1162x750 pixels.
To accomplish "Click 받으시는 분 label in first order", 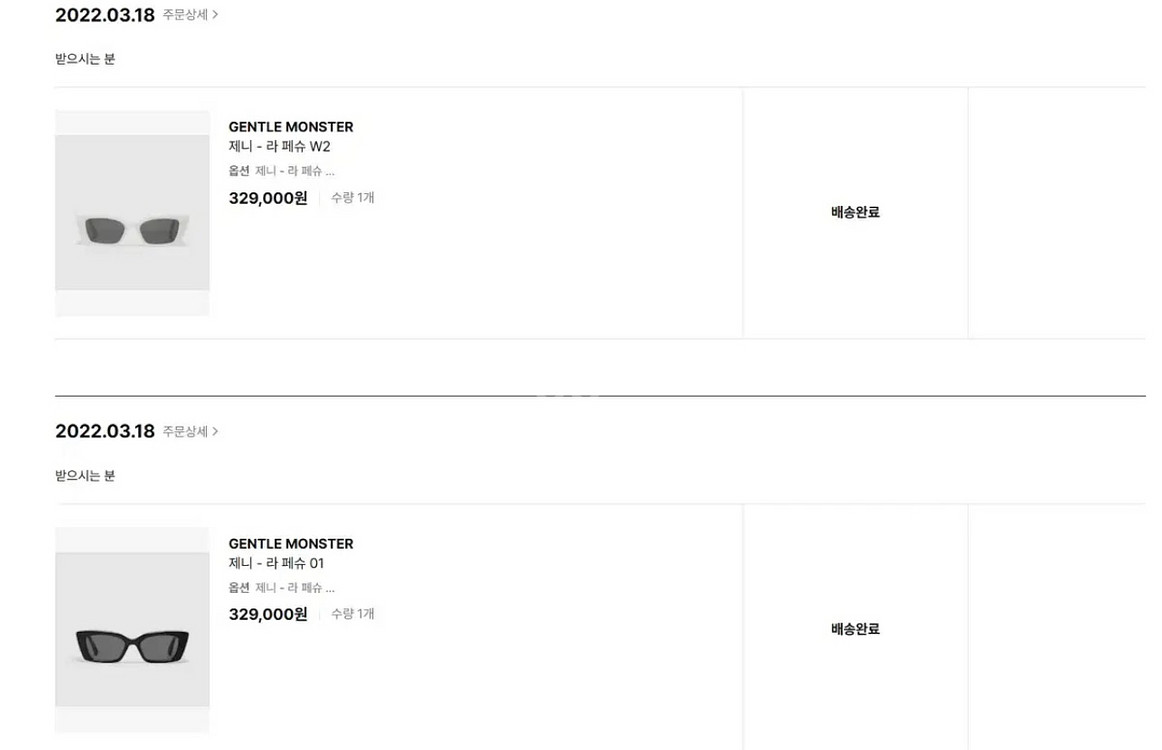I will pyautogui.click(x=85, y=59).
